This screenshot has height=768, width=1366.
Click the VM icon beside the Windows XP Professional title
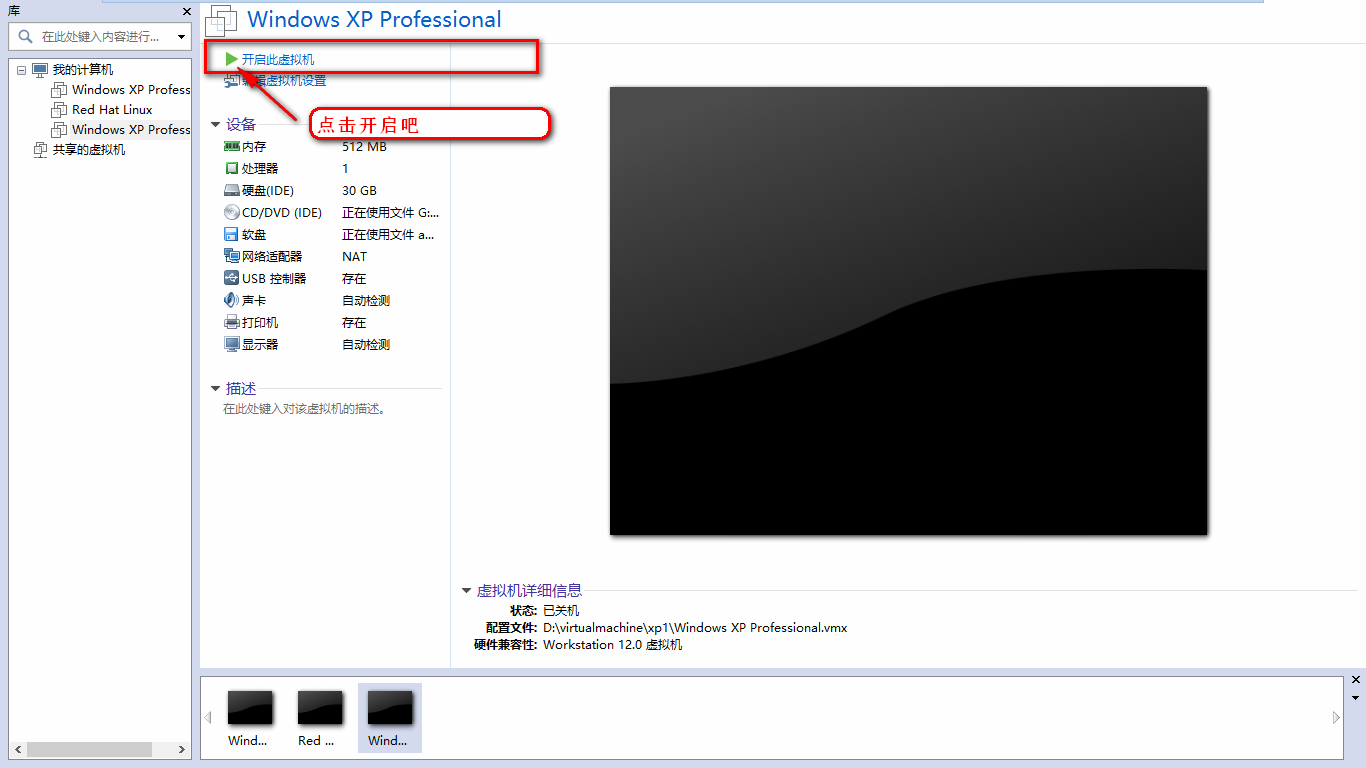click(222, 20)
